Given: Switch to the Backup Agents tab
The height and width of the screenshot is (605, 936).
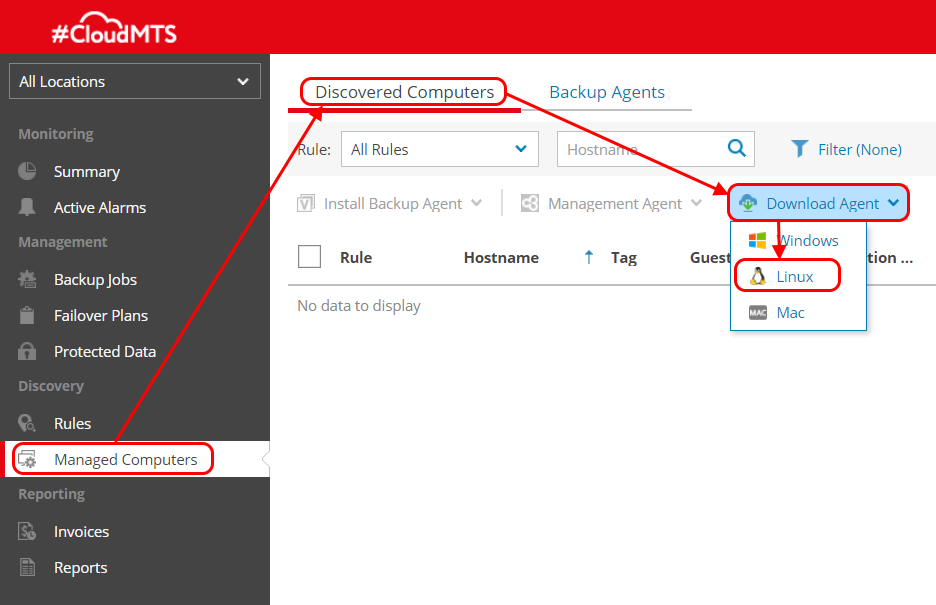Looking at the screenshot, I should pyautogui.click(x=606, y=92).
